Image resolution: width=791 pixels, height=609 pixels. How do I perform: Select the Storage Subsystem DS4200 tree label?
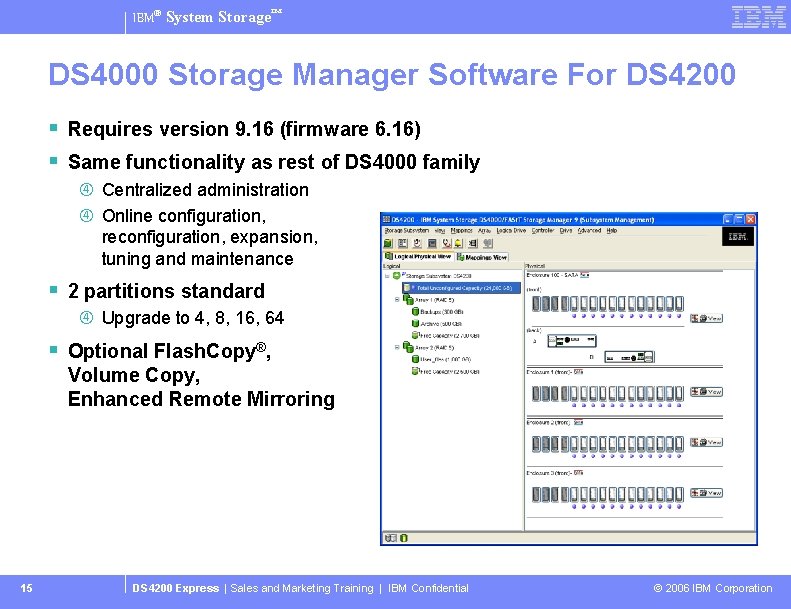[x=438, y=276]
